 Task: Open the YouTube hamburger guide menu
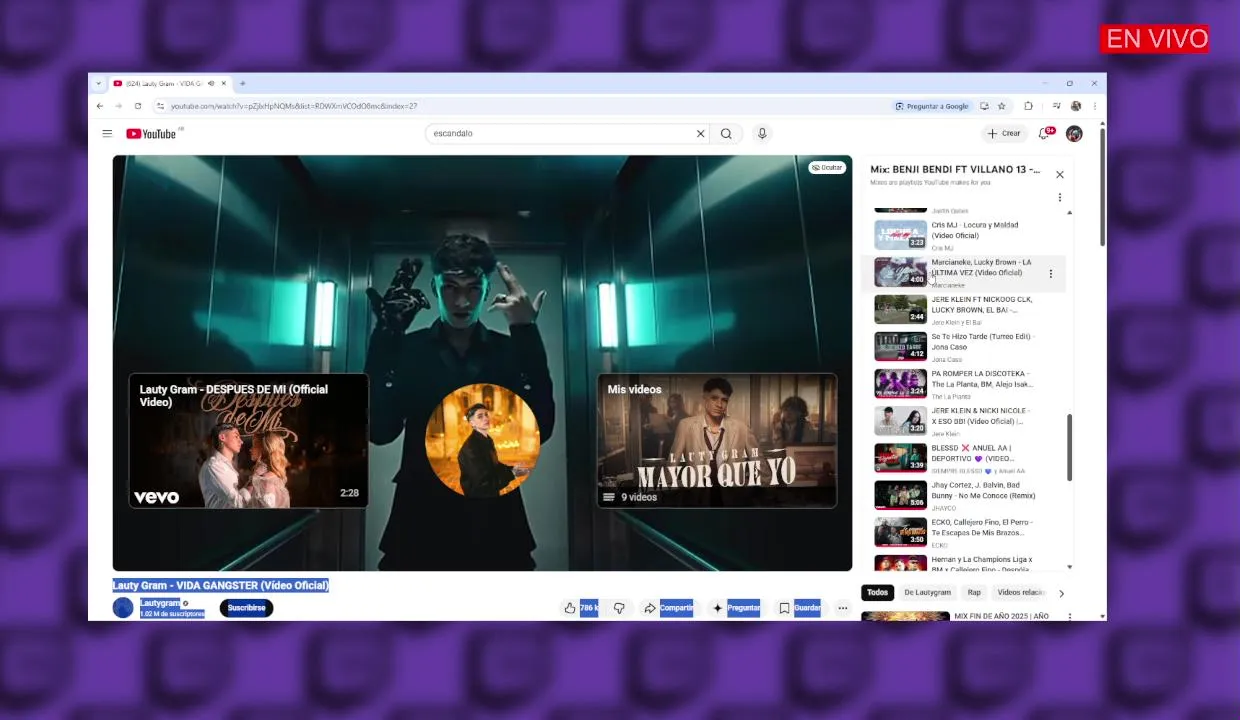[x=107, y=133]
